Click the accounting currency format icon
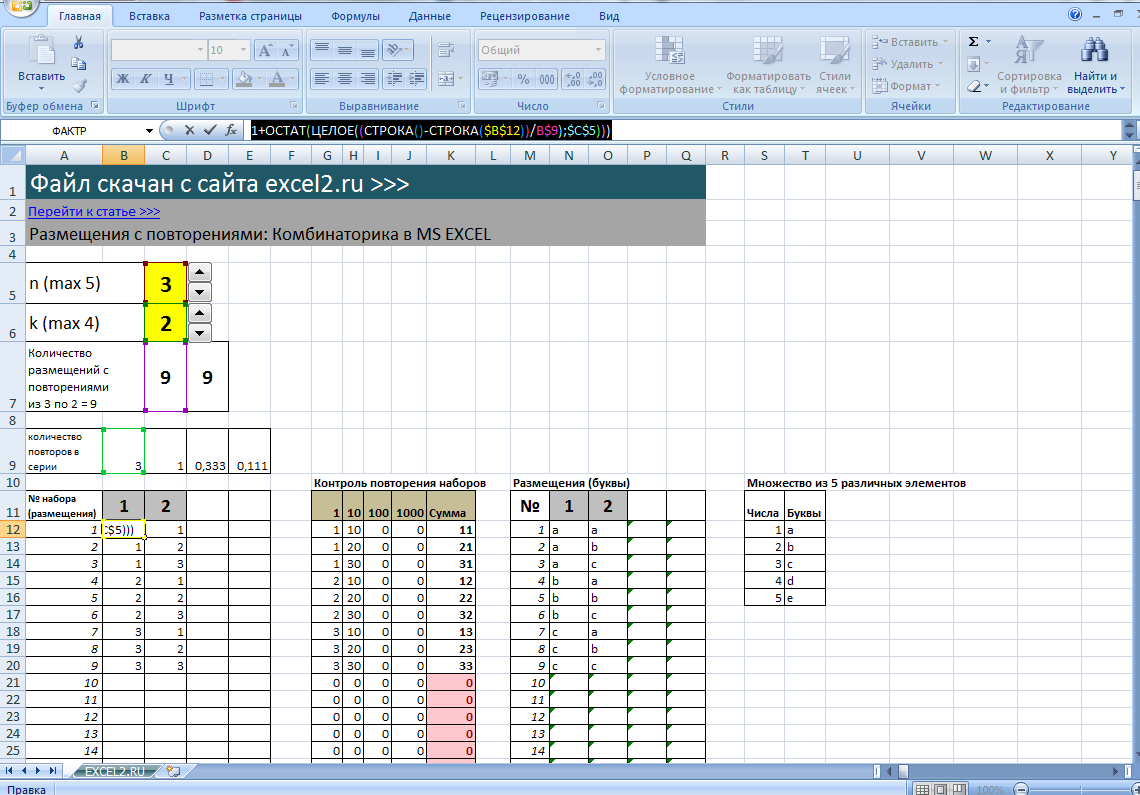Screen dimensions: 1140x795 point(489,79)
